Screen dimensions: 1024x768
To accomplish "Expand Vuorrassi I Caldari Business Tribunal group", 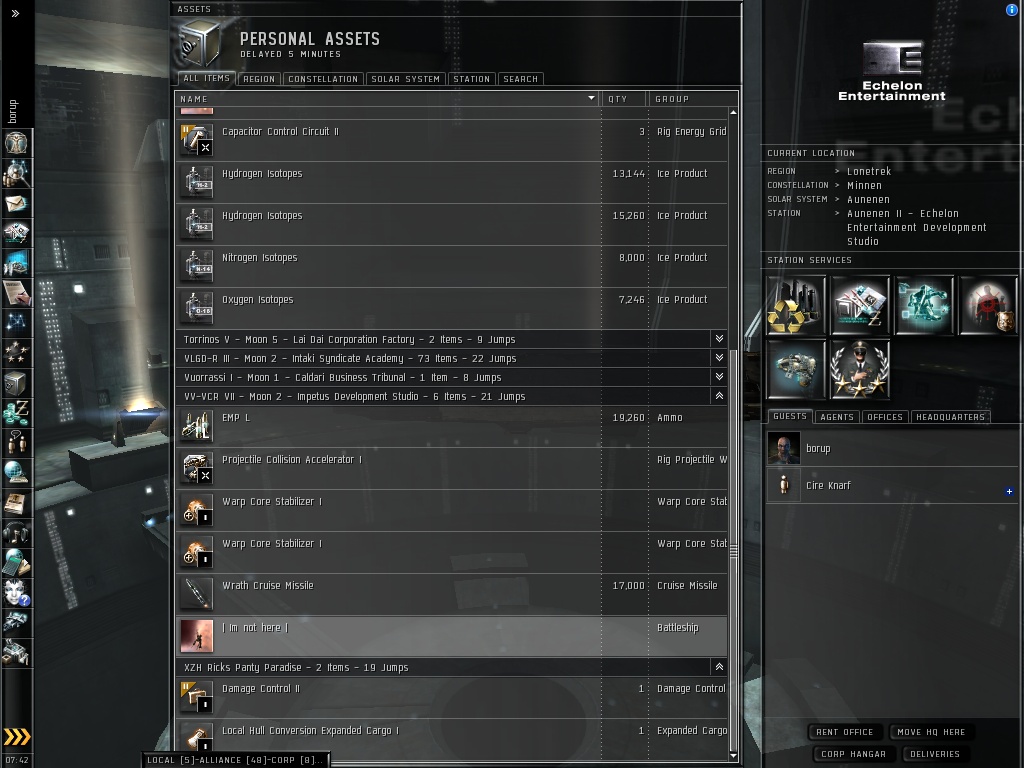I will 719,377.
